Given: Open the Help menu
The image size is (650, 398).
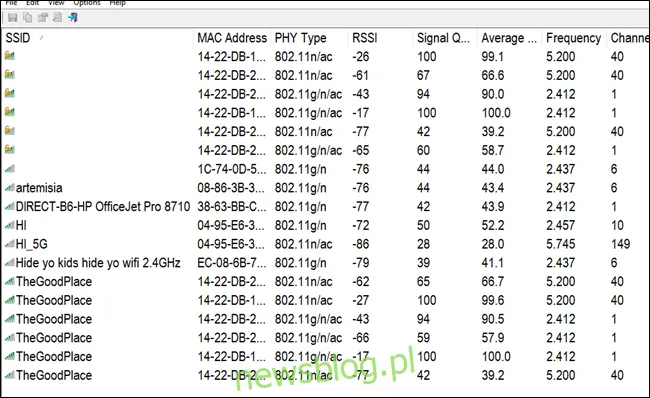Looking at the screenshot, I should tap(117, 2).
